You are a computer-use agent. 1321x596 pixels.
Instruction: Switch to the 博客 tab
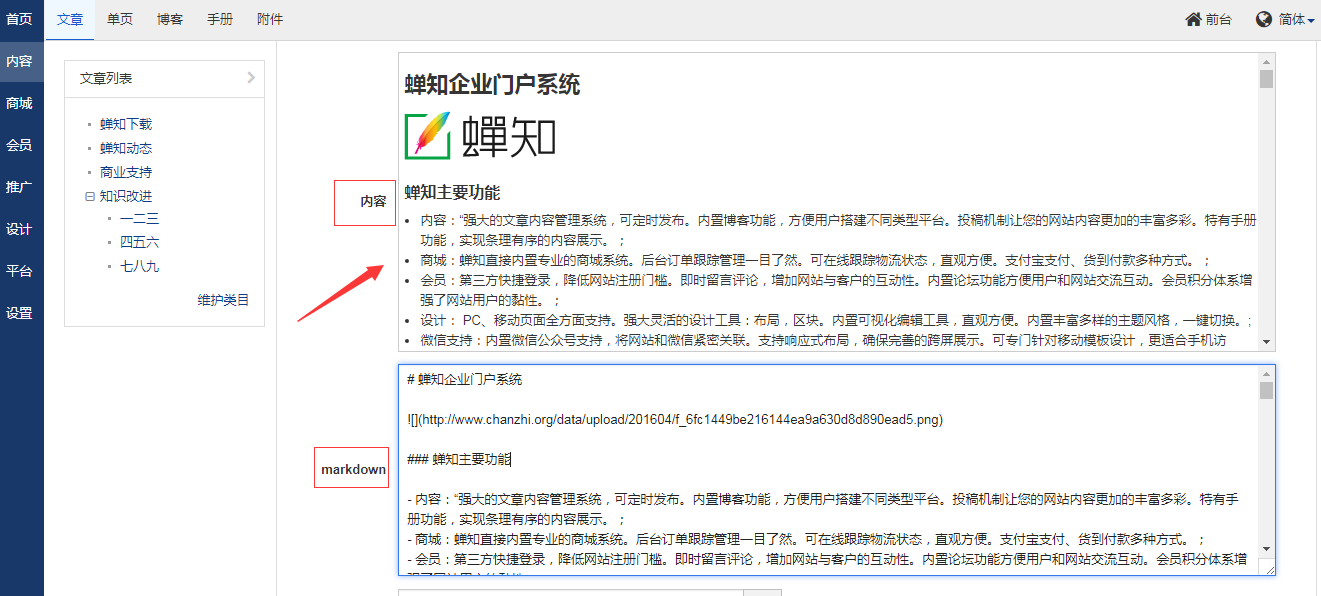point(170,19)
